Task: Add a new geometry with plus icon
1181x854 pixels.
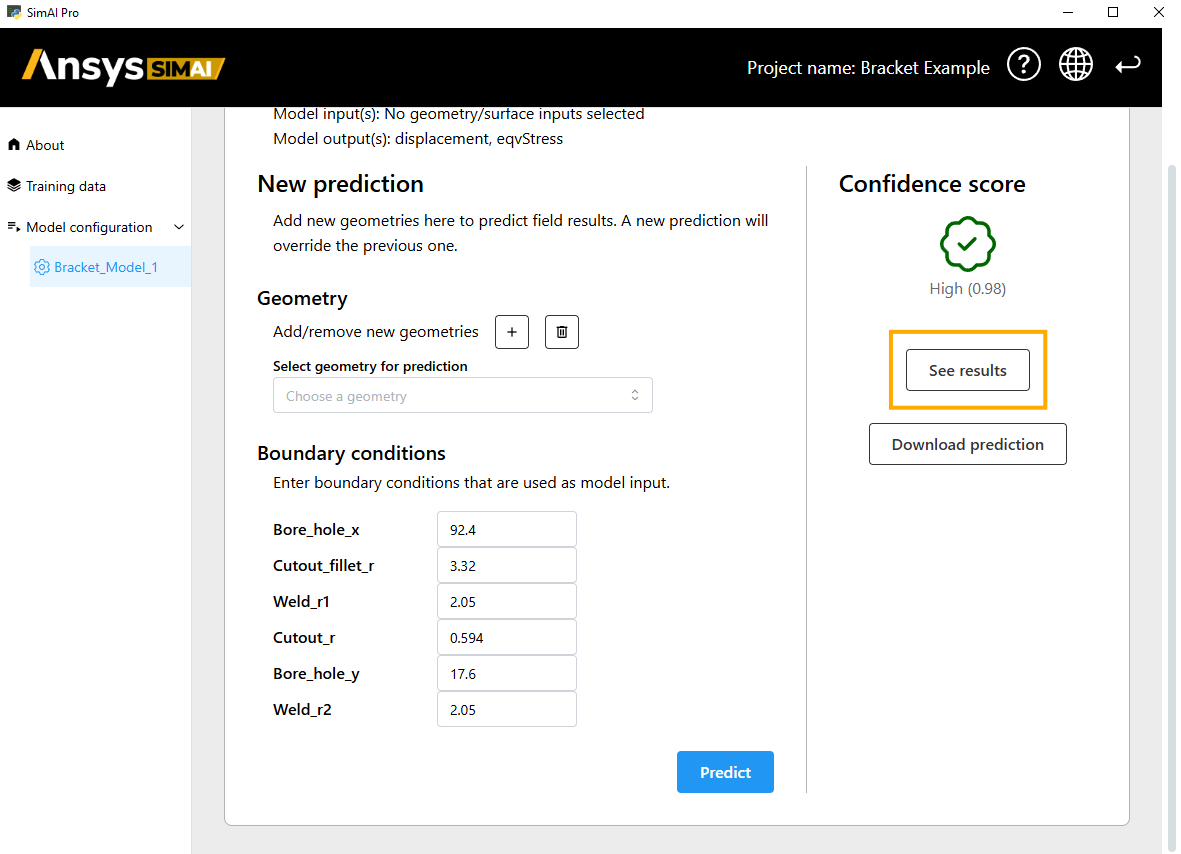Action: tap(512, 332)
